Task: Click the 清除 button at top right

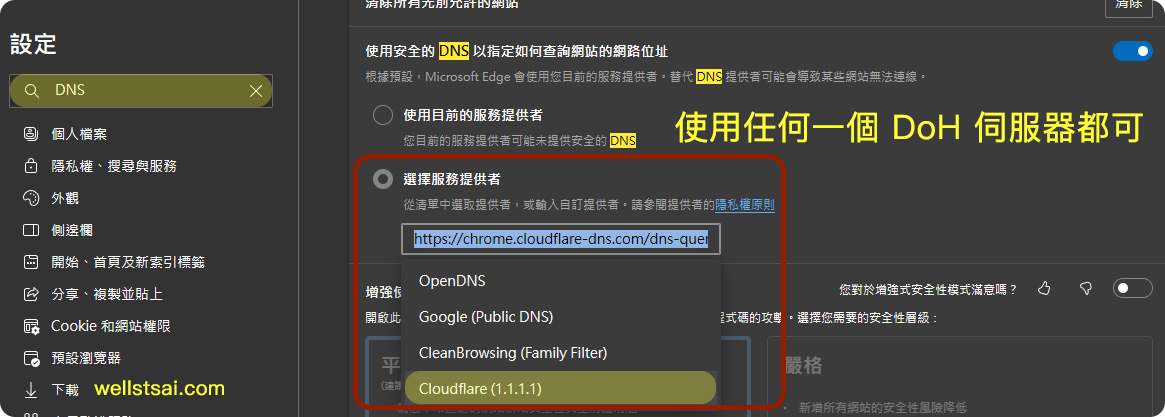Action: coord(1130,5)
